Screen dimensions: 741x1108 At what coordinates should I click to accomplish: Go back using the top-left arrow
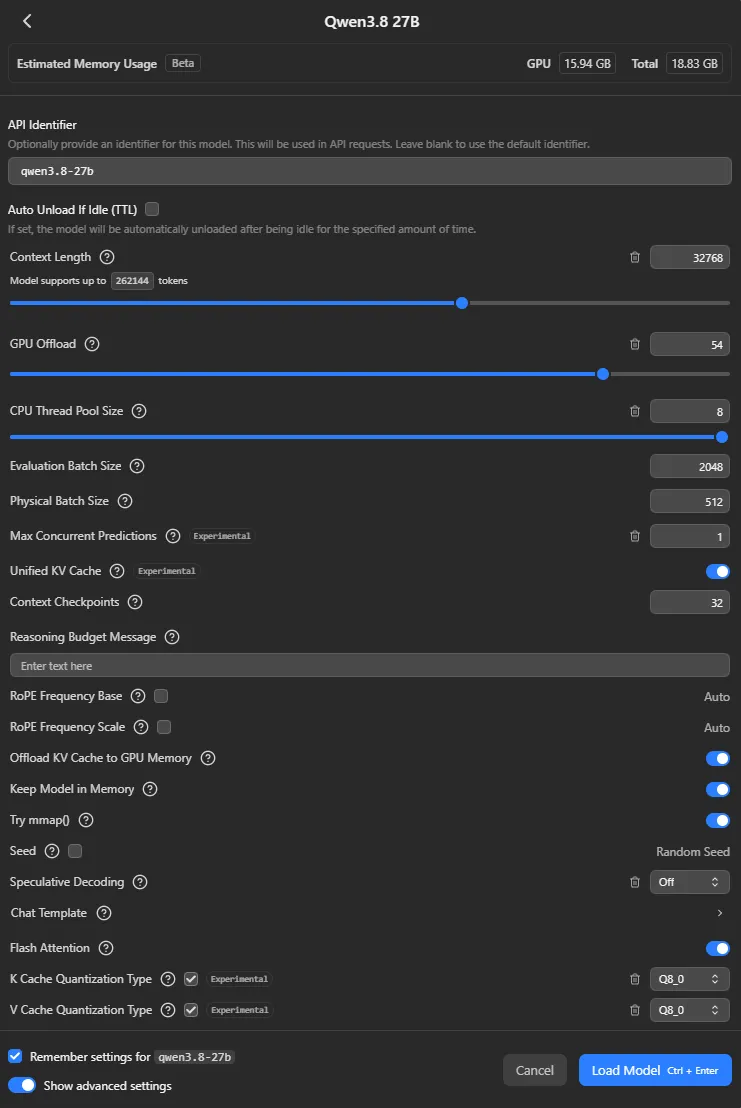[x=27, y=21]
